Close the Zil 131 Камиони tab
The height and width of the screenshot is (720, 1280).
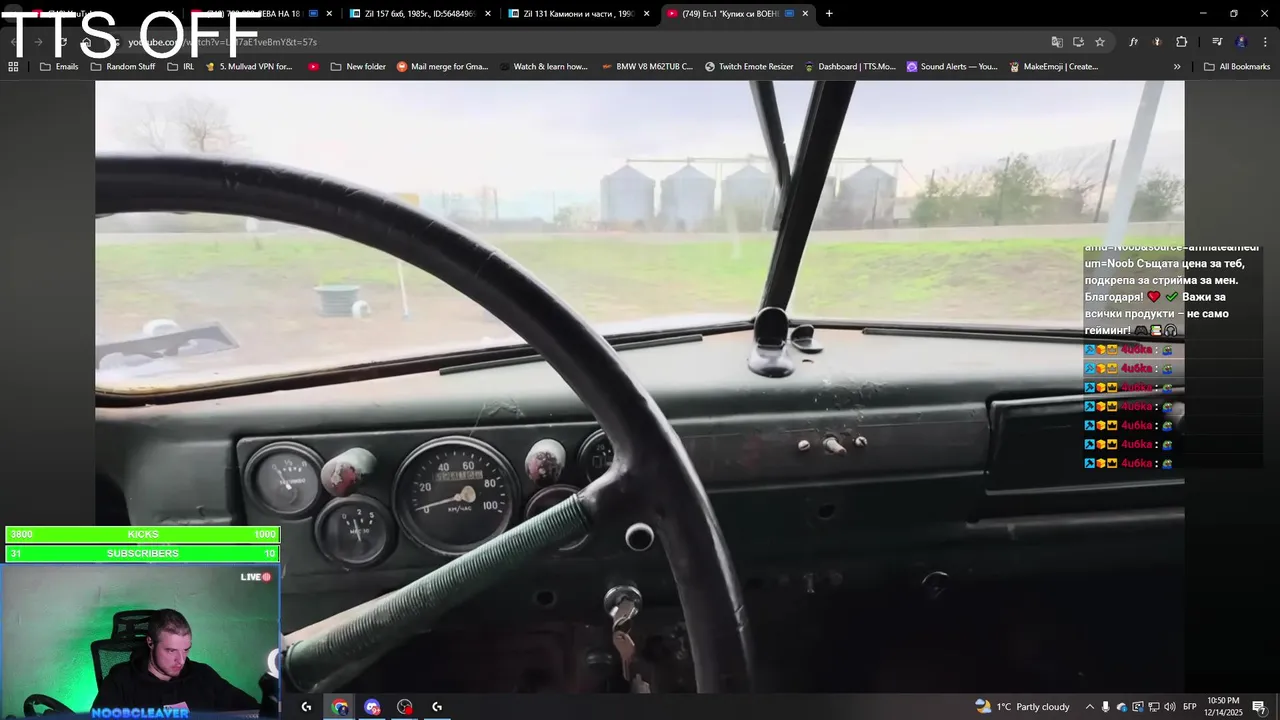tap(646, 14)
